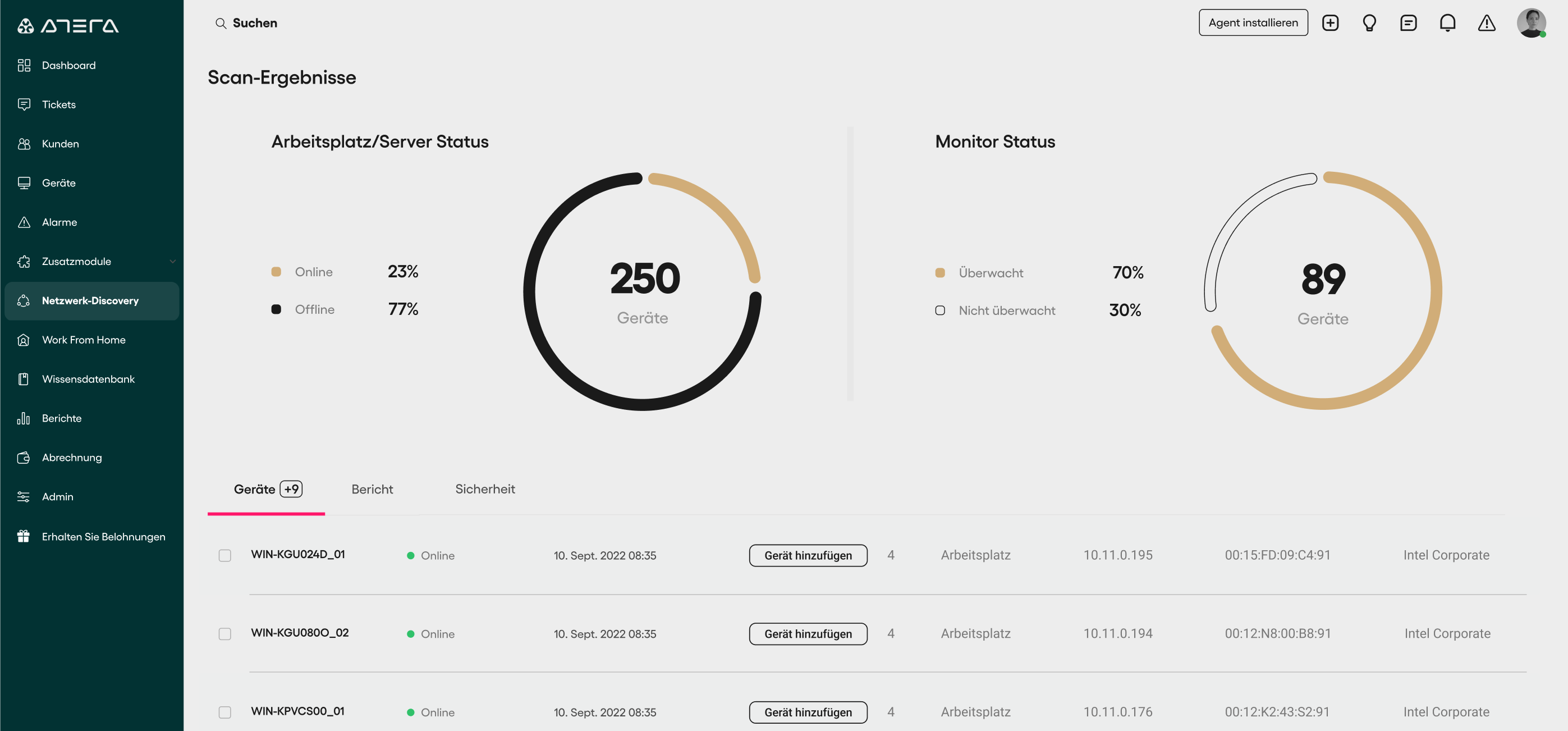Click Work From Home icon
1568x731 pixels.
click(x=24, y=340)
